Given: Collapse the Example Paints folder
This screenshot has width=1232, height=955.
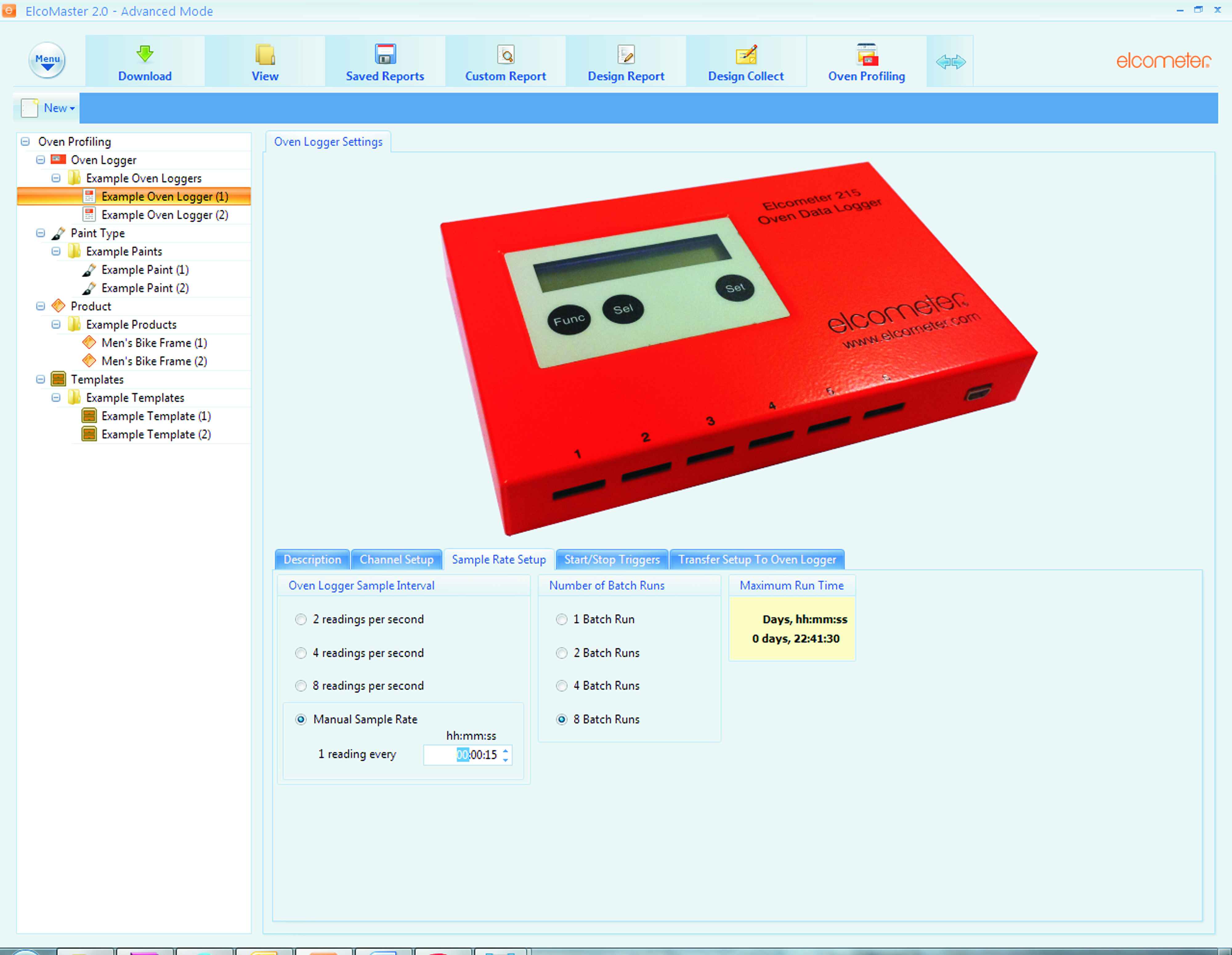Looking at the screenshot, I should (56, 252).
